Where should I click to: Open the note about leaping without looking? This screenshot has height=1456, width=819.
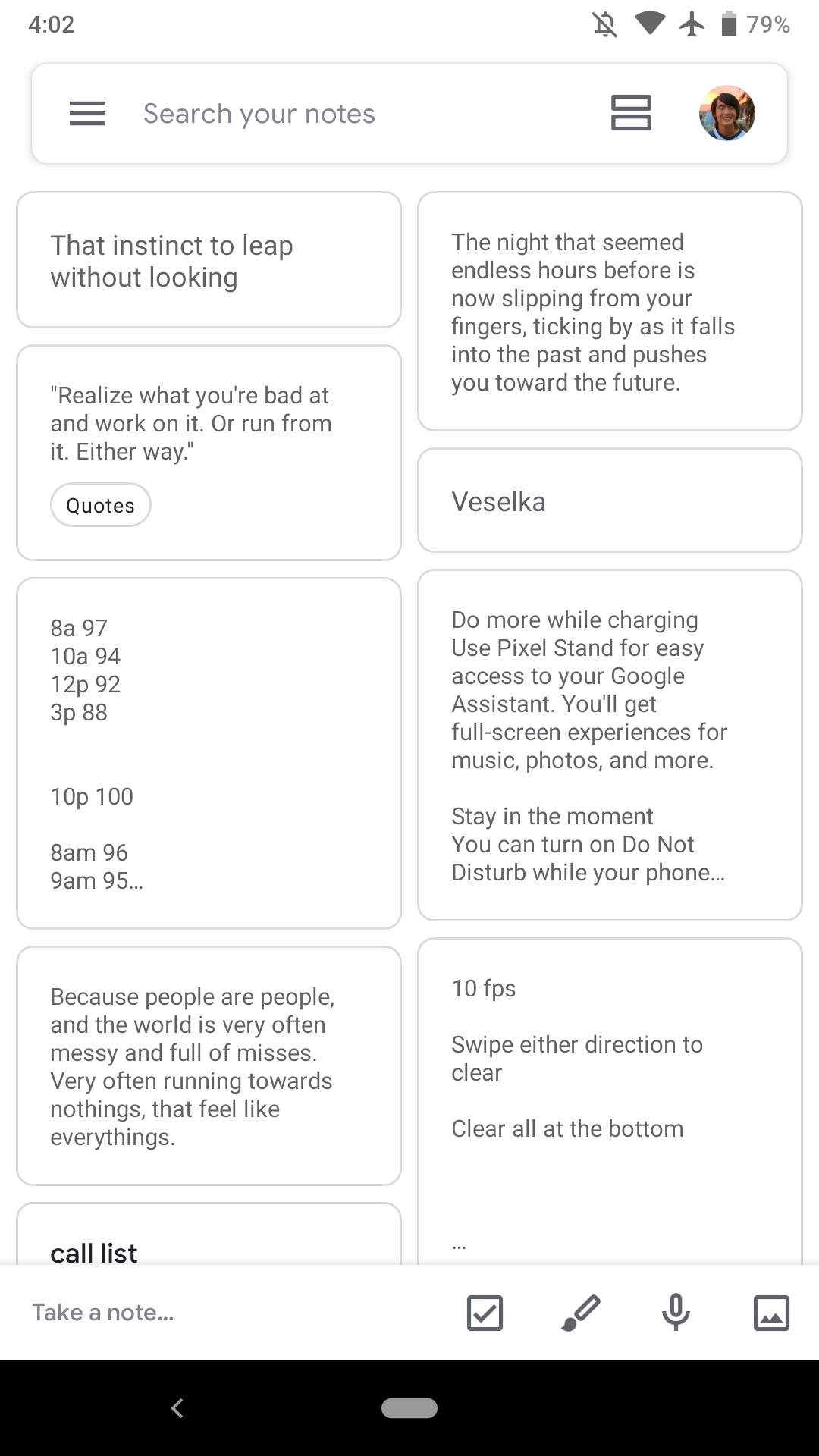point(209,261)
